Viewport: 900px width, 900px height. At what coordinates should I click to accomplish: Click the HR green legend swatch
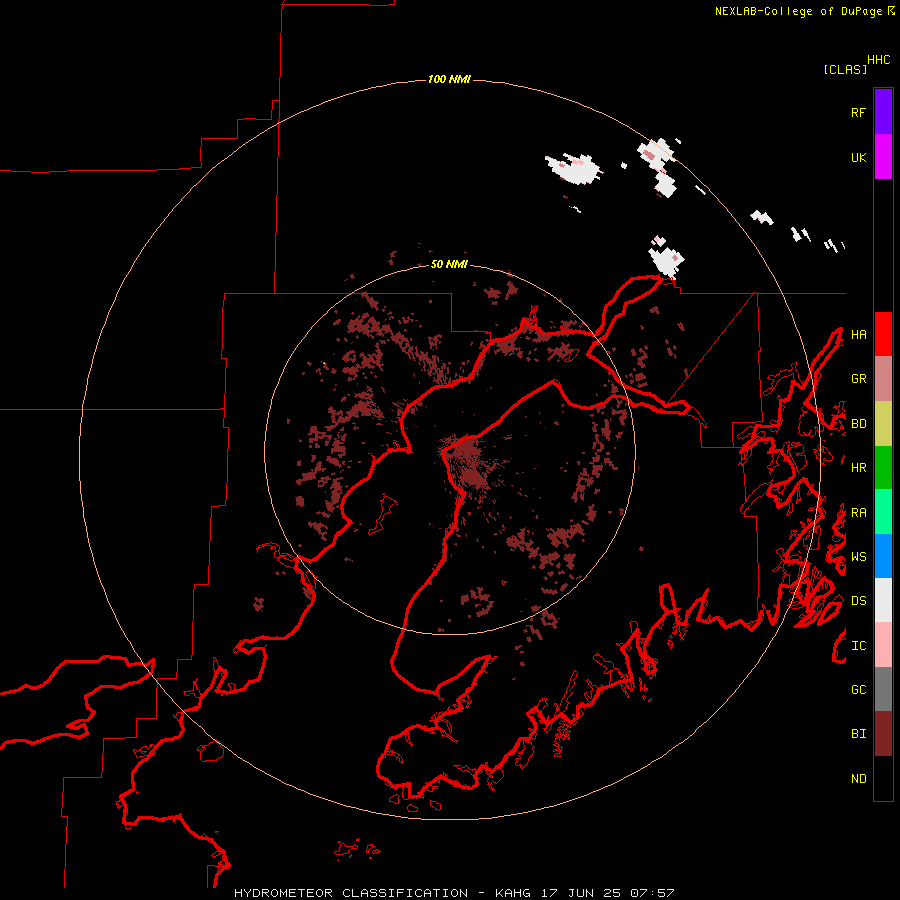[x=883, y=468]
